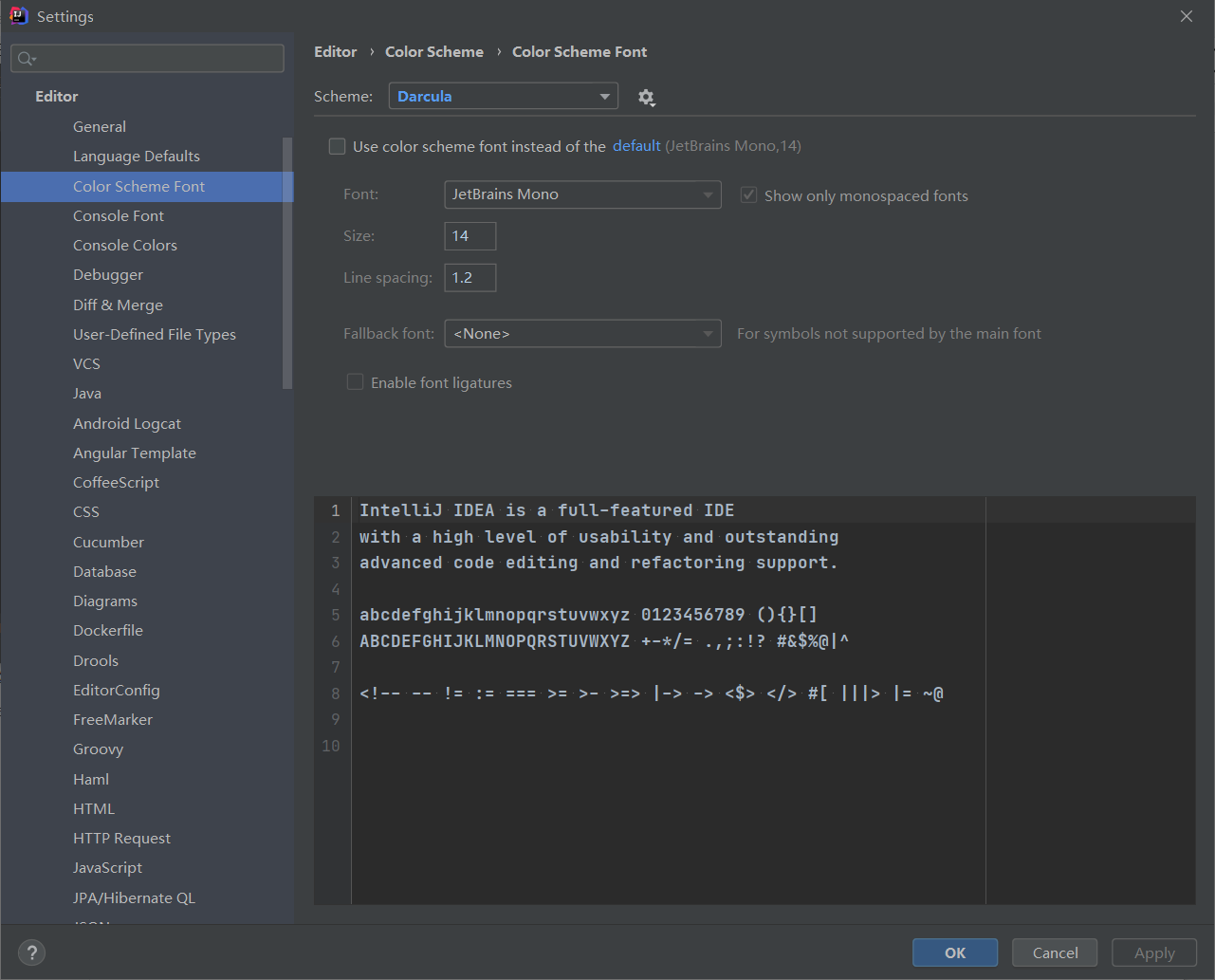
Task: Click the search magnifier icon
Action: (x=27, y=59)
